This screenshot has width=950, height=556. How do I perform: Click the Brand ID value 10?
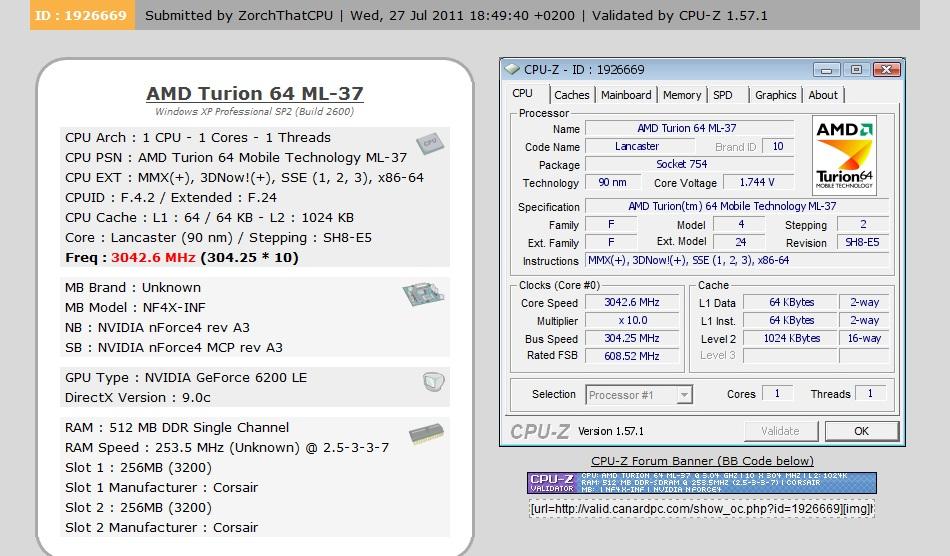(x=778, y=147)
